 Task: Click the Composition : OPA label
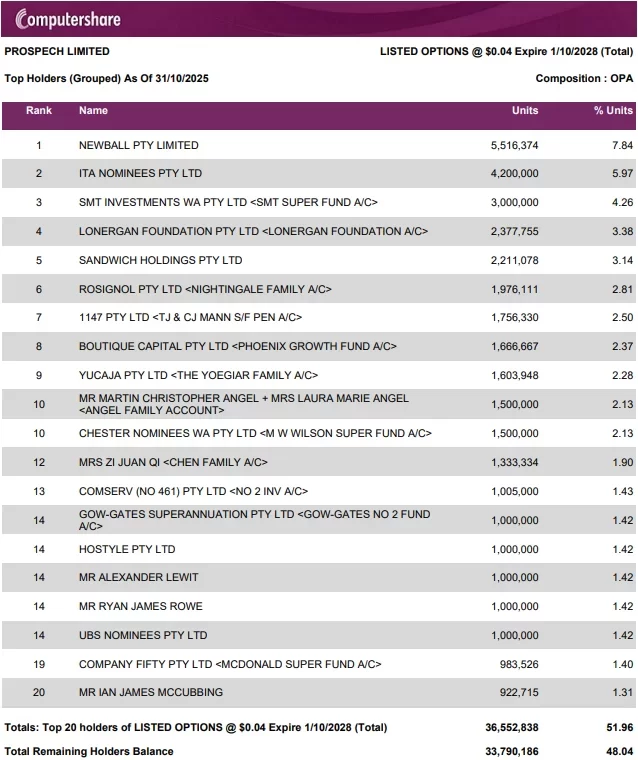pyautogui.click(x=584, y=78)
